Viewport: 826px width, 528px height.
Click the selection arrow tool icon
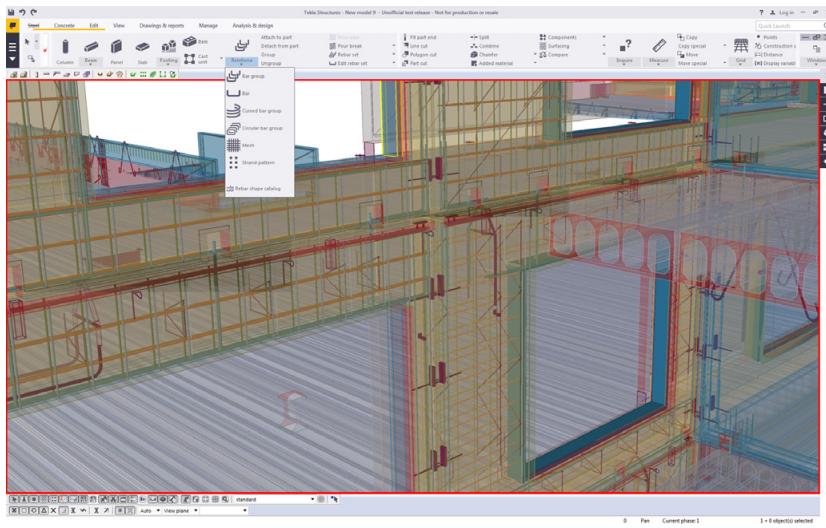[27, 41]
